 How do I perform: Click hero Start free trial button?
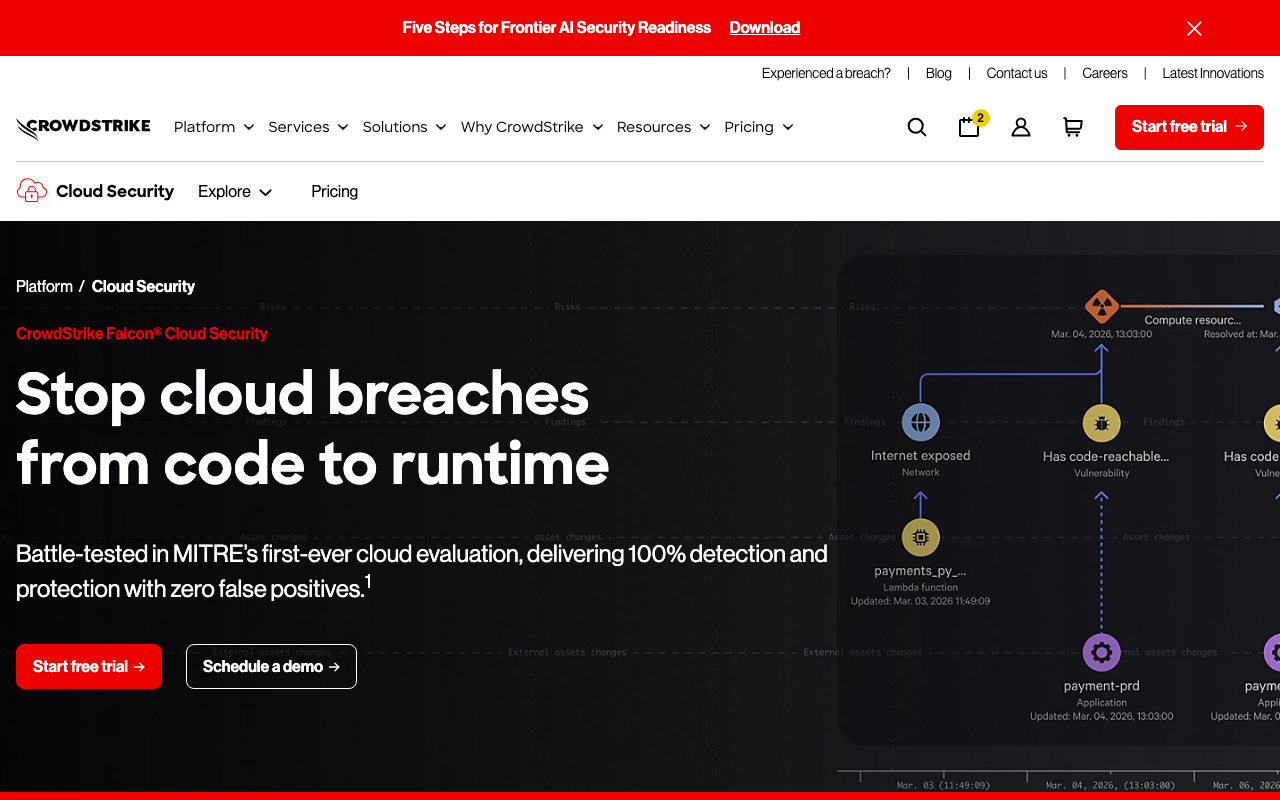click(x=89, y=666)
